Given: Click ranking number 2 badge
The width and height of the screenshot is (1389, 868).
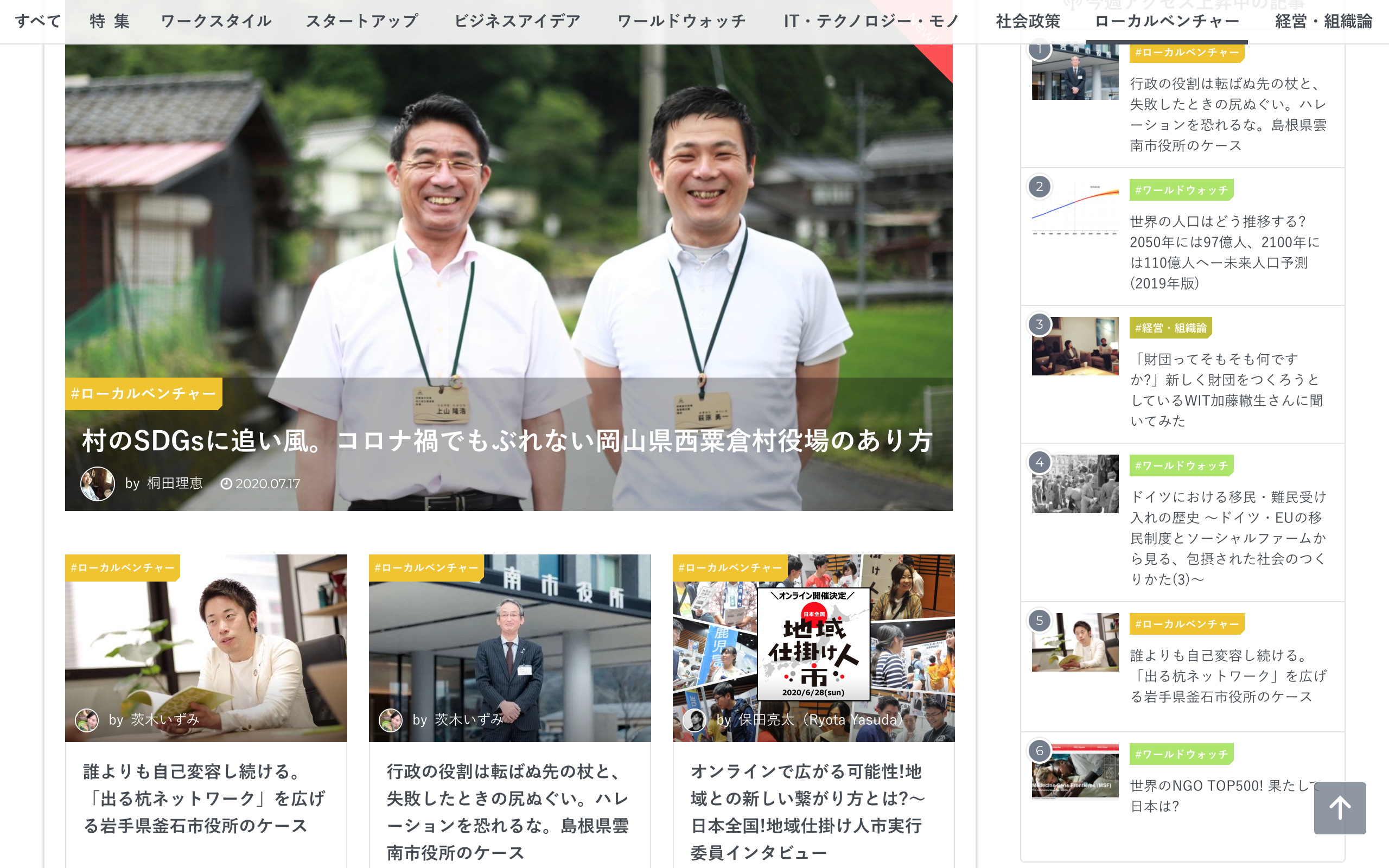Looking at the screenshot, I should [x=1039, y=187].
